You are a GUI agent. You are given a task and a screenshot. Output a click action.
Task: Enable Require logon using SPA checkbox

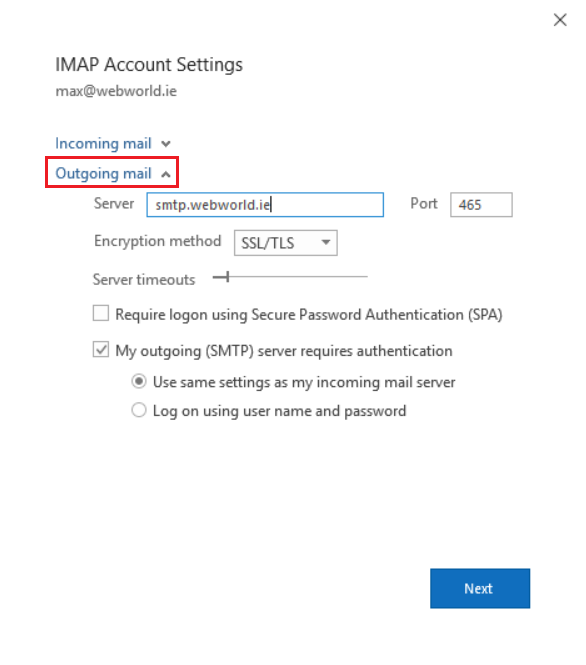tap(101, 313)
